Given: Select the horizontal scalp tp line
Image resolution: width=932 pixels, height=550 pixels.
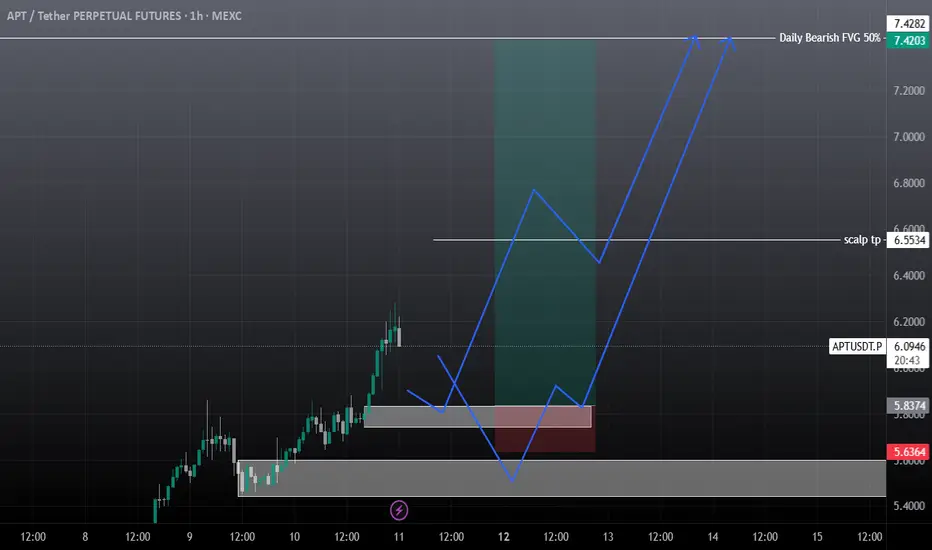Looking at the screenshot, I should tap(636, 240).
